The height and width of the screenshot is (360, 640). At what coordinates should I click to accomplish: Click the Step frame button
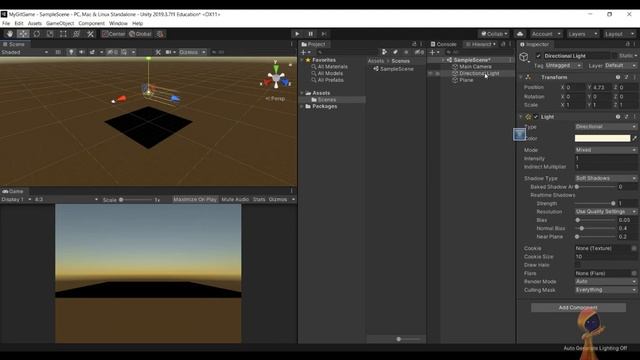coord(324,34)
